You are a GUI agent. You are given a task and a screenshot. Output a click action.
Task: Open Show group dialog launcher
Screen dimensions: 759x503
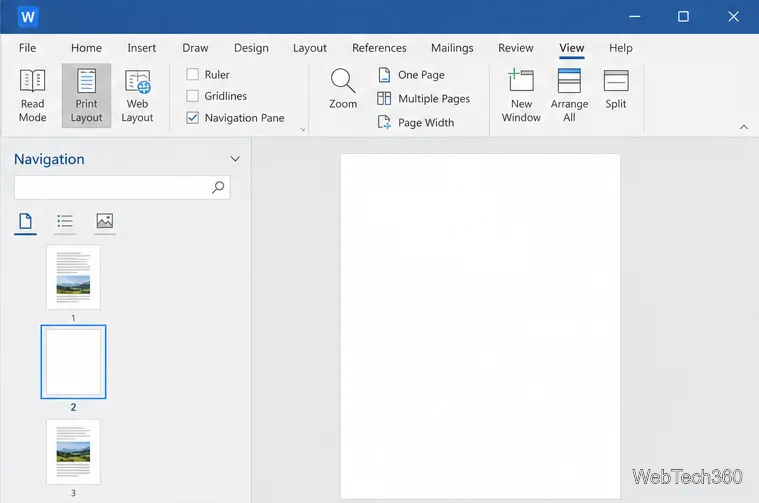[303, 129]
